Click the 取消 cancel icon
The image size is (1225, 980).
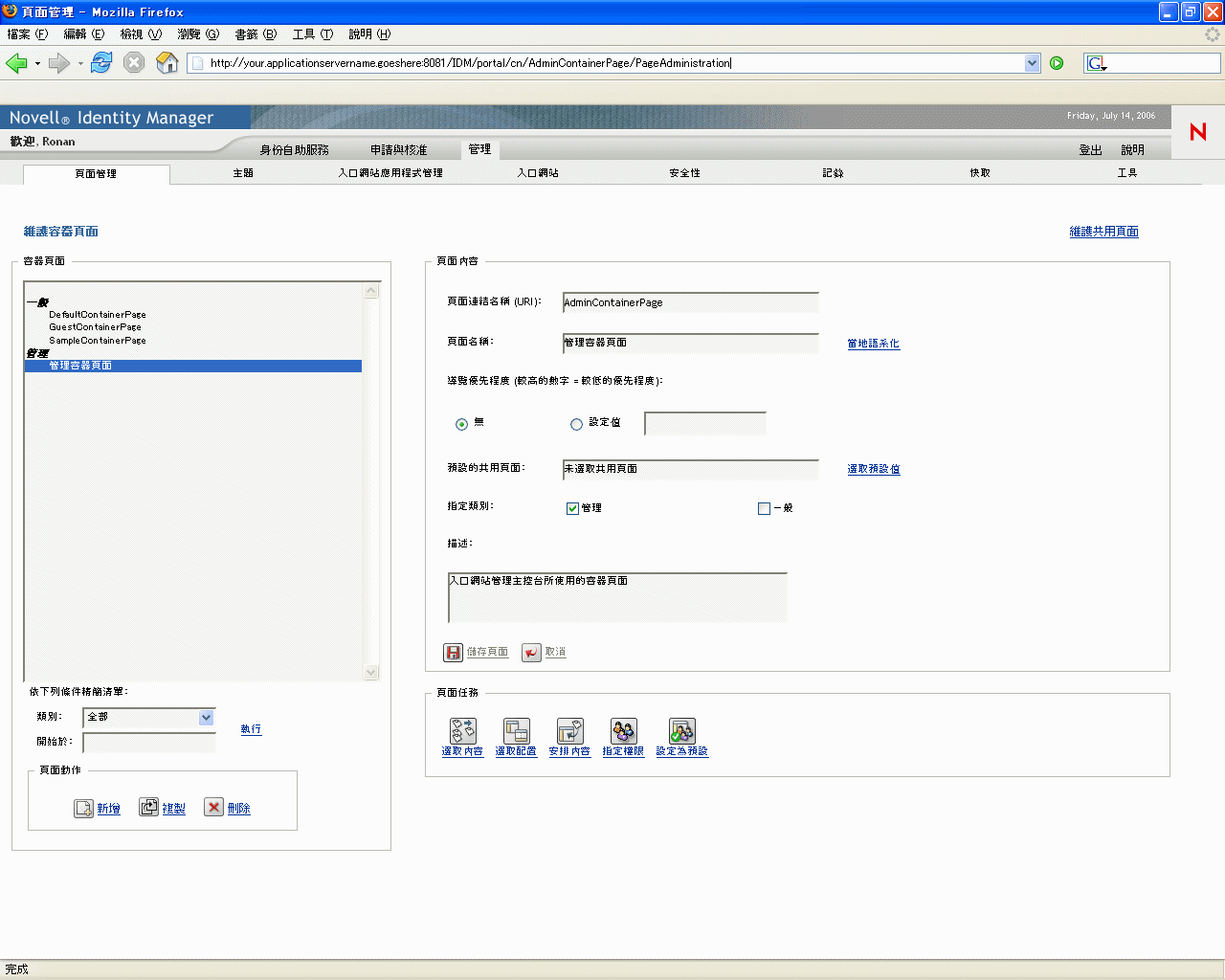(x=531, y=652)
